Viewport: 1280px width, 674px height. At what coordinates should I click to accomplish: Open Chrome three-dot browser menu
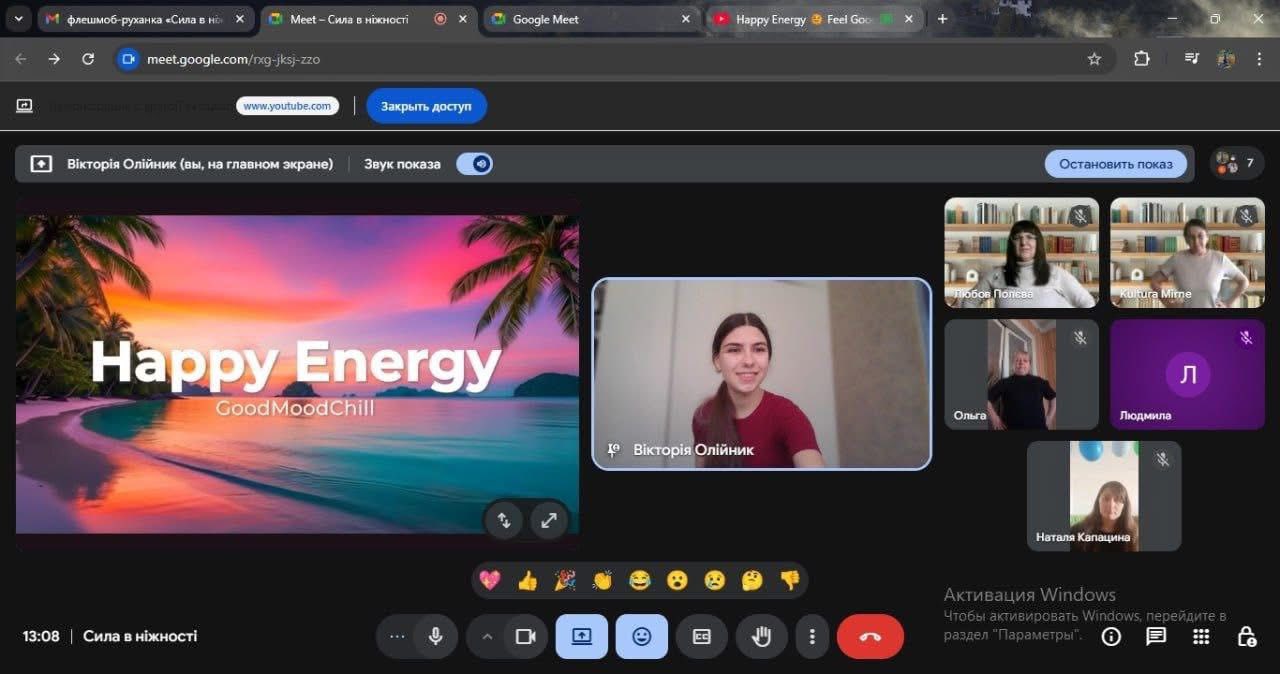coord(1257,59)
